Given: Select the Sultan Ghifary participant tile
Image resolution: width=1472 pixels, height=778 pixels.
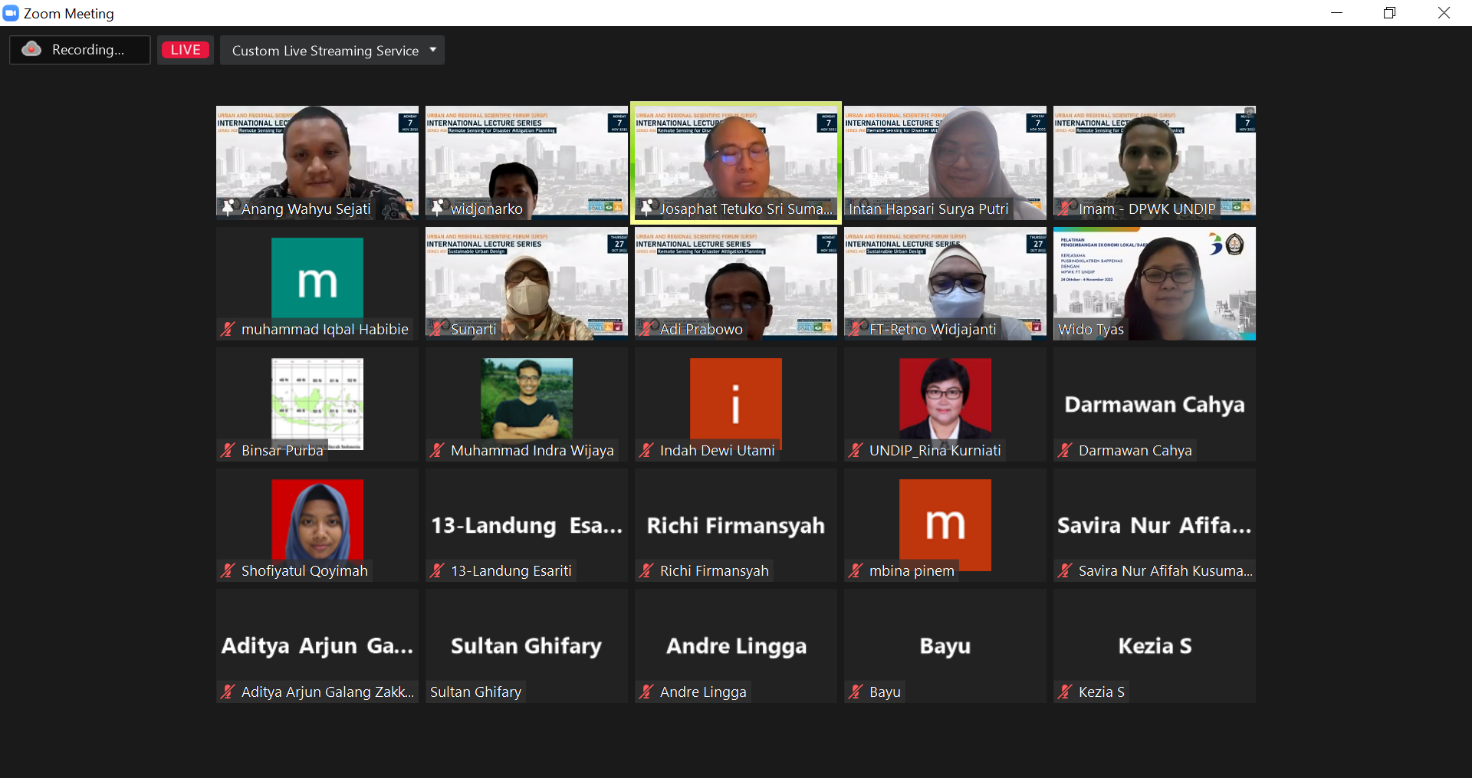Looking at the screenshot, I should [526, 645].
